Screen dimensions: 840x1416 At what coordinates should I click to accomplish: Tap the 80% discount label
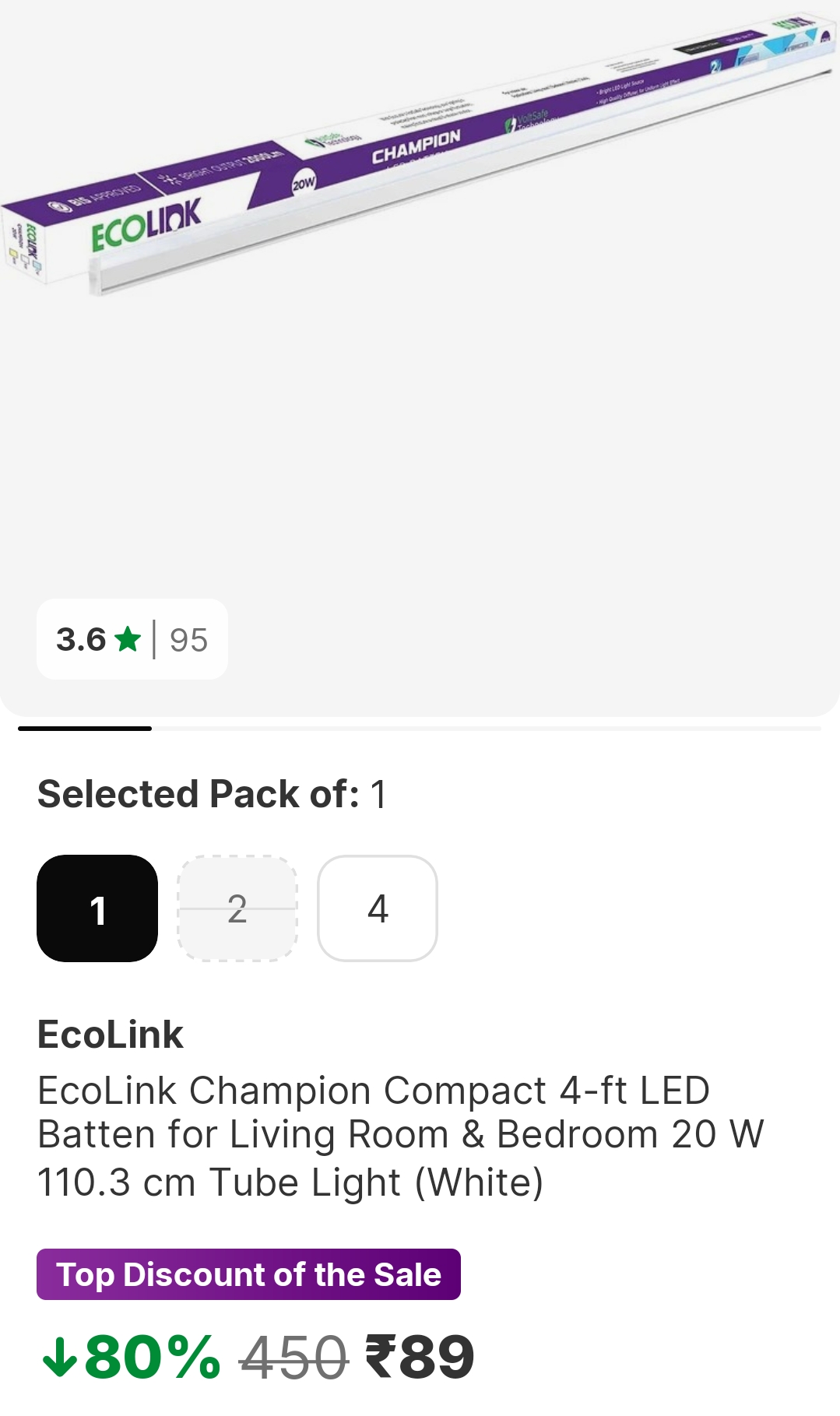tap(153, 1358)
